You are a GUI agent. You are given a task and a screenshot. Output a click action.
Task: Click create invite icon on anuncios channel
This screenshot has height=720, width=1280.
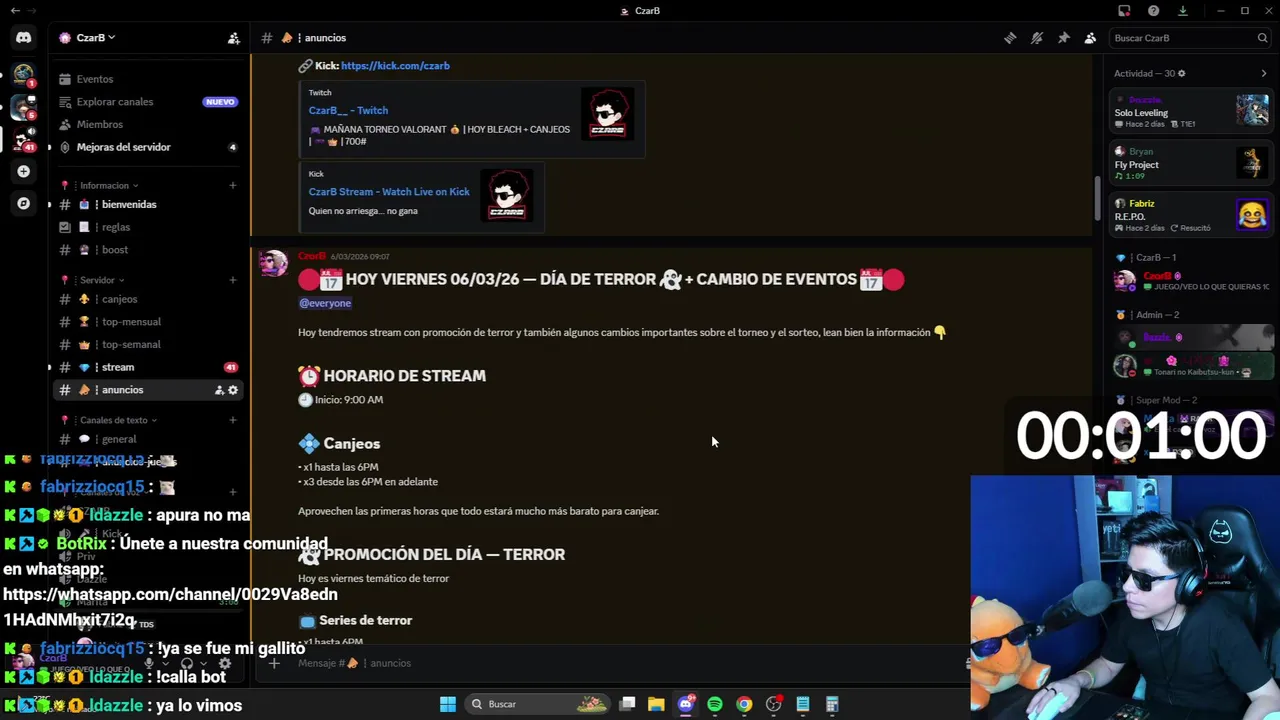[219, 390]
